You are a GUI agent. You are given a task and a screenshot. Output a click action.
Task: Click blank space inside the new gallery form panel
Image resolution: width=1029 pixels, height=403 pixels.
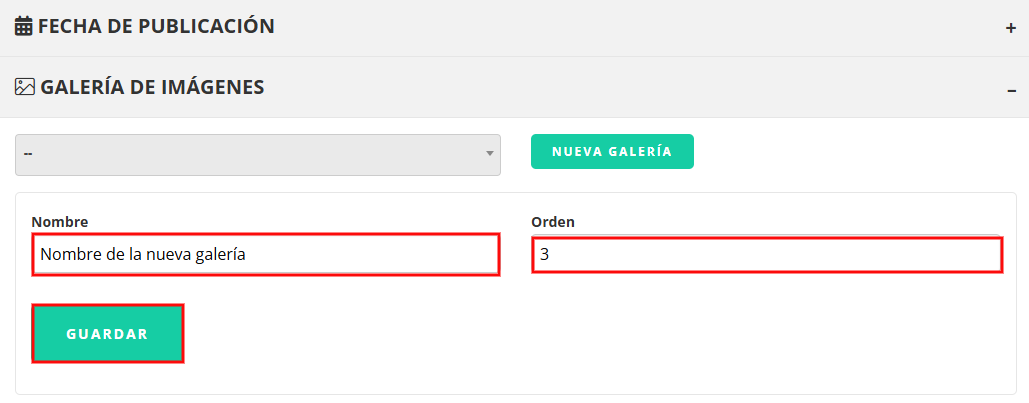click(591, 335)
